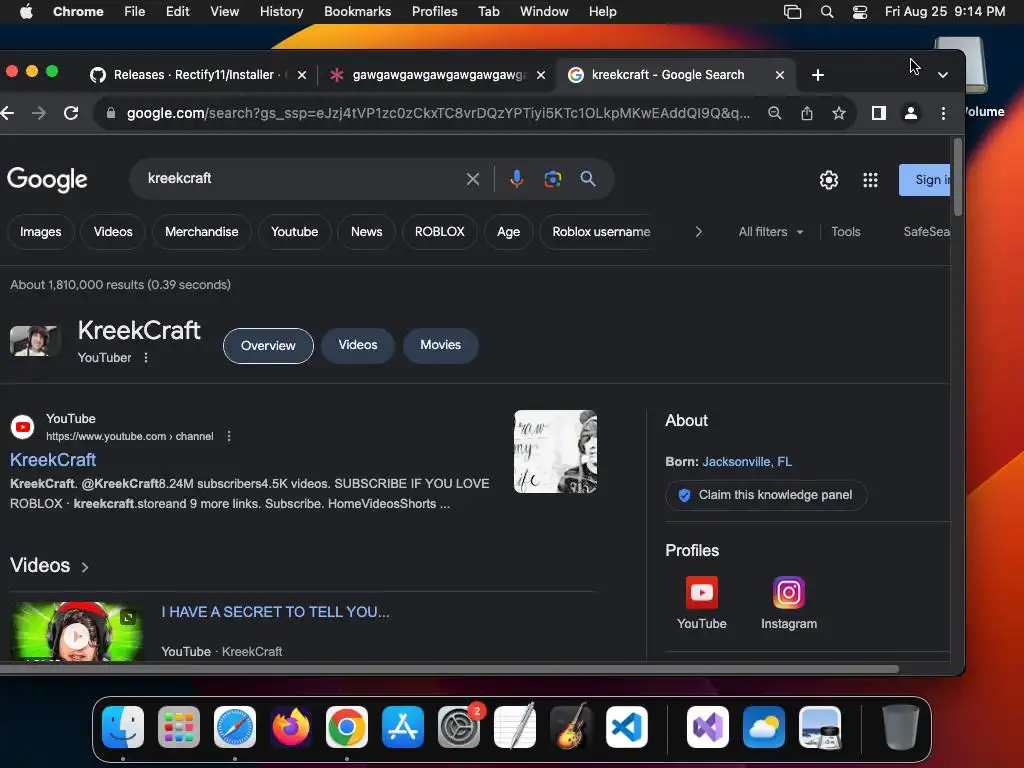Bookmark this tab with star icon
The image size is (1024, 768).
point(839,113)
